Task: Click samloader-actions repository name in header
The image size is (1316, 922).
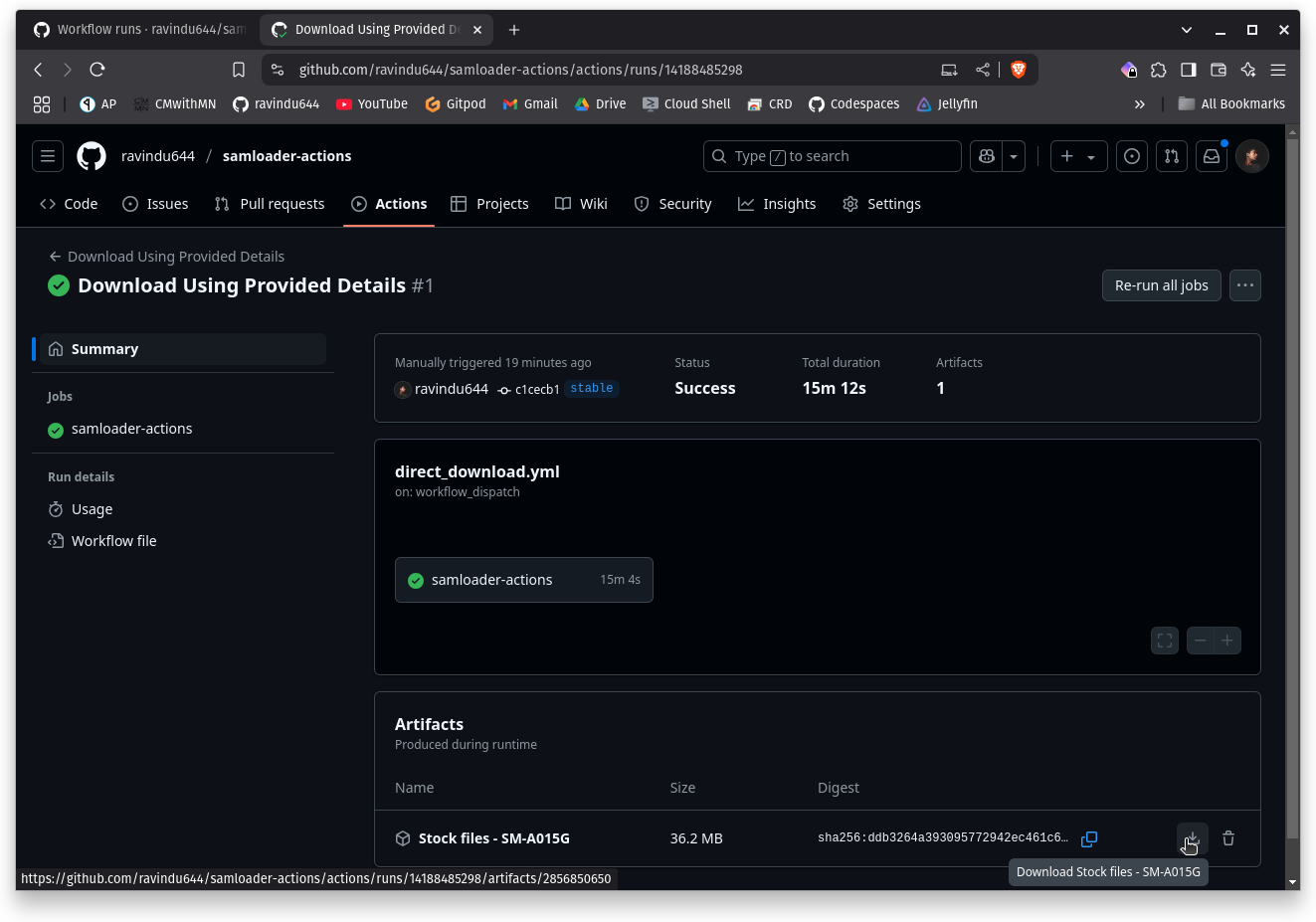Action: (x=286, y=156)
